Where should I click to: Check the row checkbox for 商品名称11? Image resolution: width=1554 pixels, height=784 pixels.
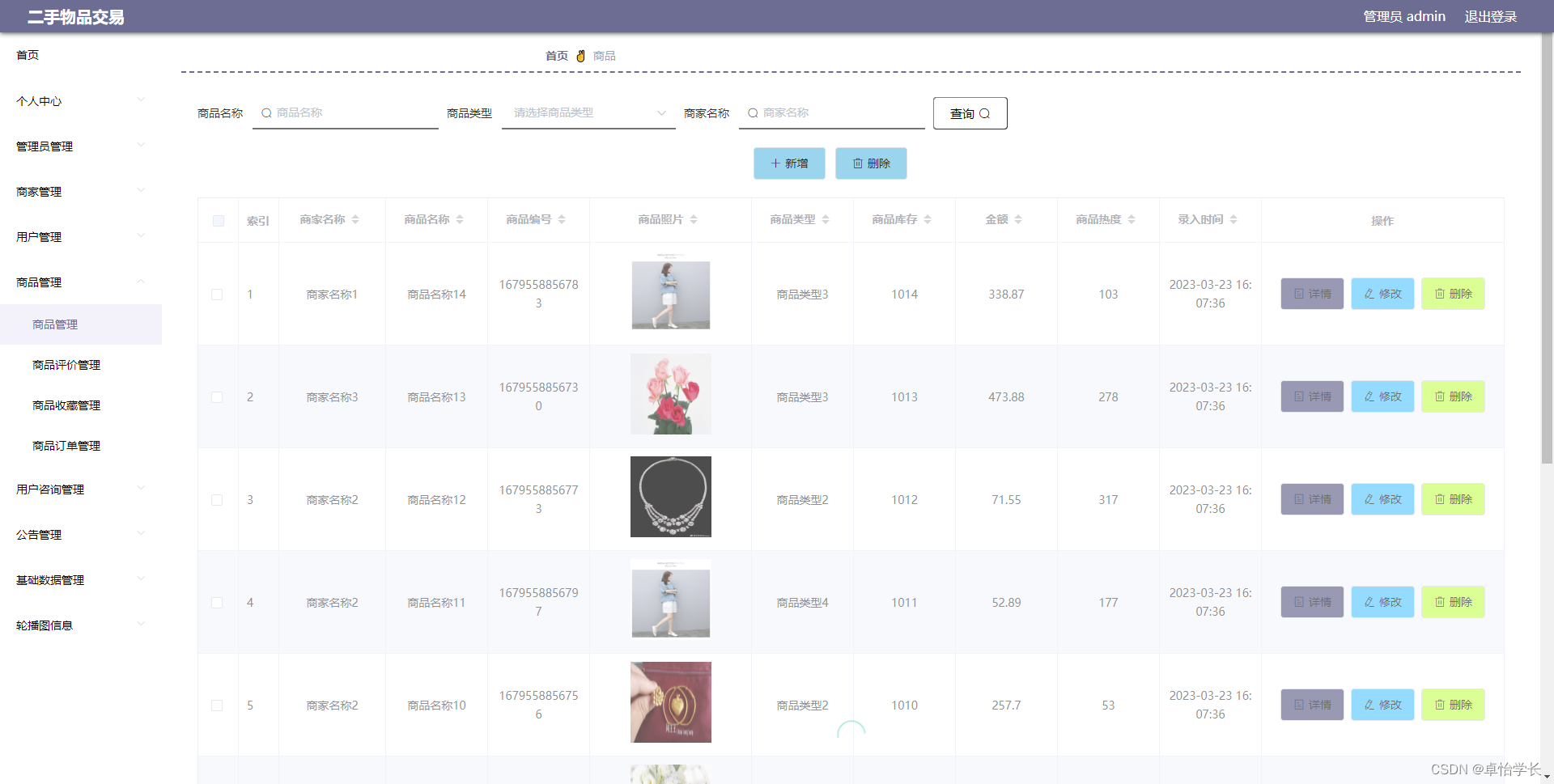pyautogui.click(x=217, y=603)
